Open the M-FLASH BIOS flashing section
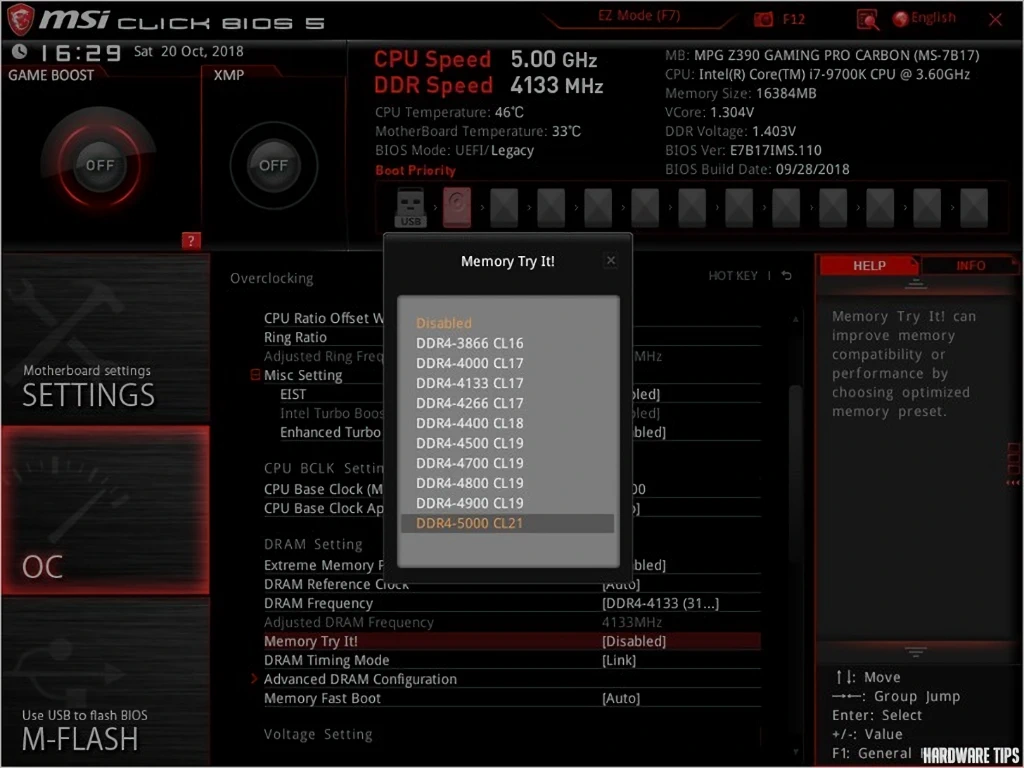The height and width of the screenshot is (768, 1024). 105,680
